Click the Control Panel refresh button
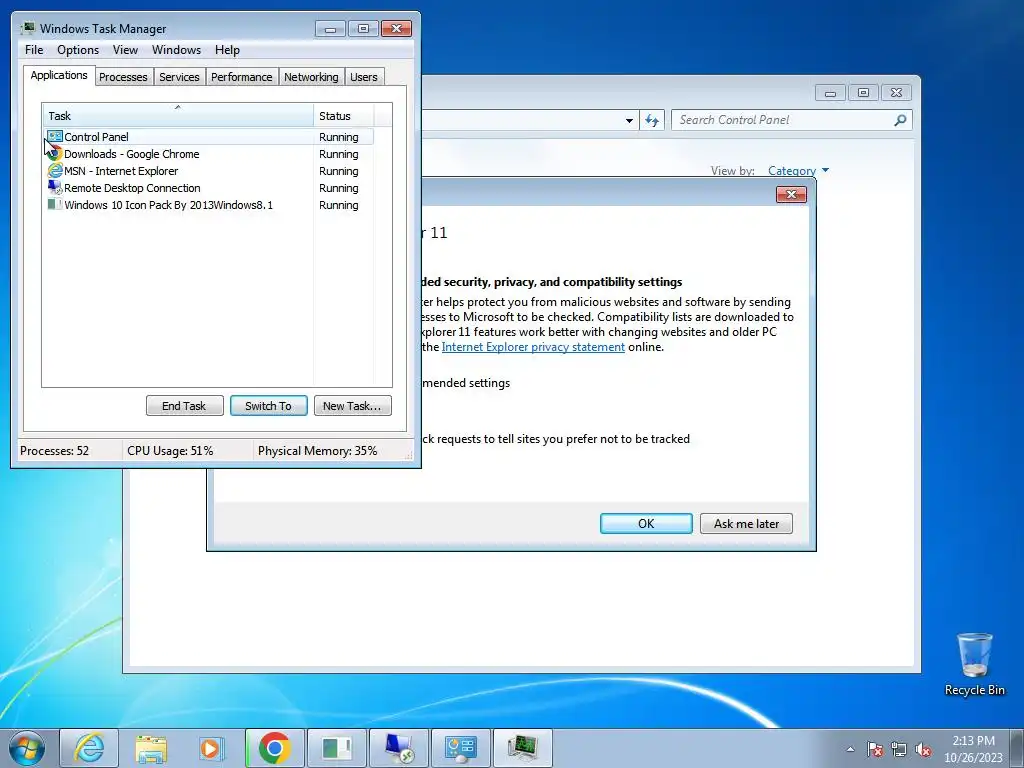The image size is (1024, 768). (652, 120)
